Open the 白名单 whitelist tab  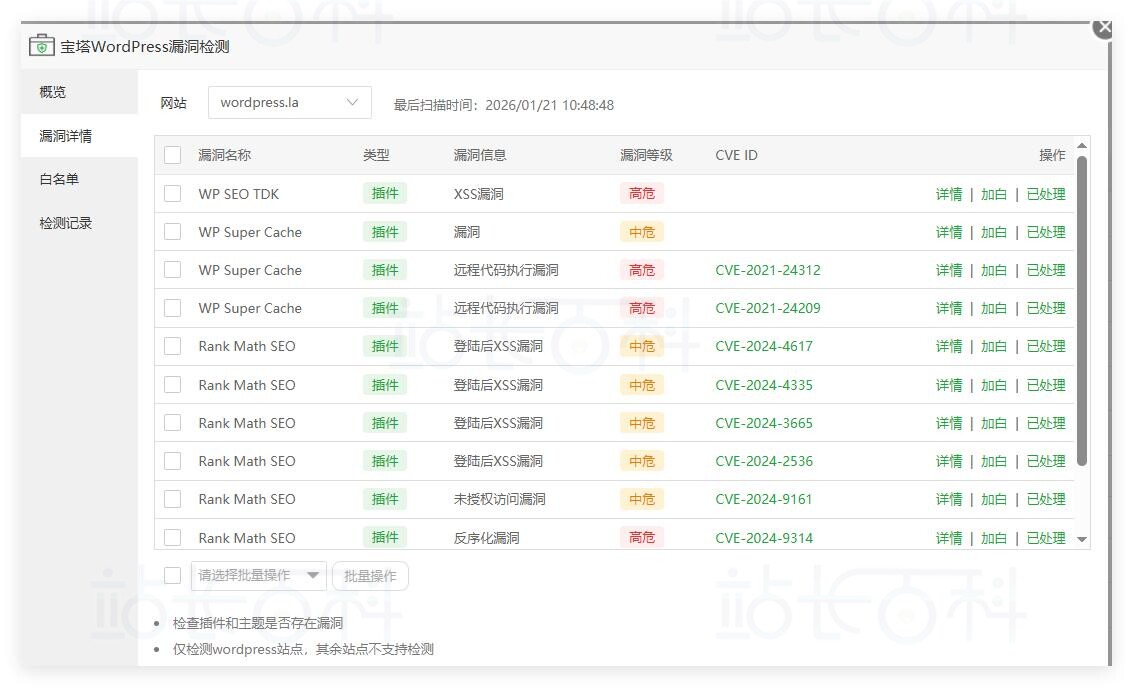[x=59, y=180]
